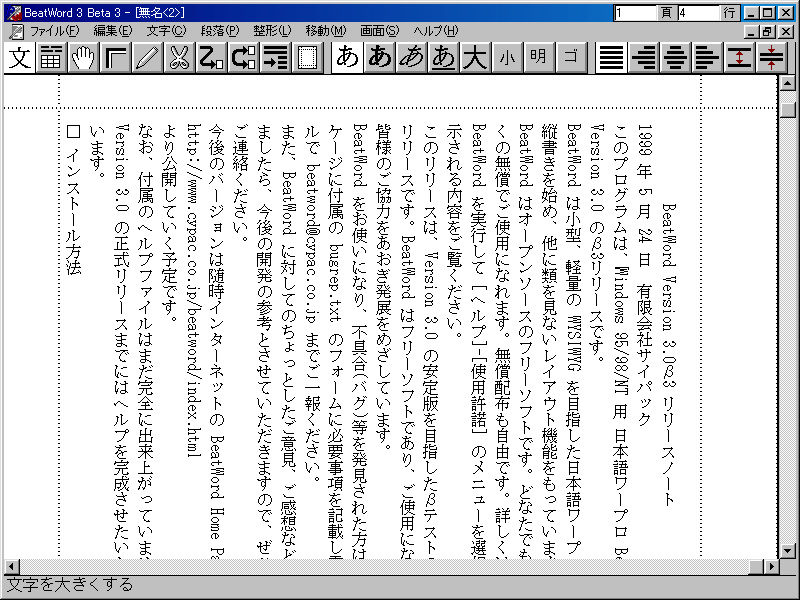Click the horizontal scrollbar left arrow

click(12, 566)
